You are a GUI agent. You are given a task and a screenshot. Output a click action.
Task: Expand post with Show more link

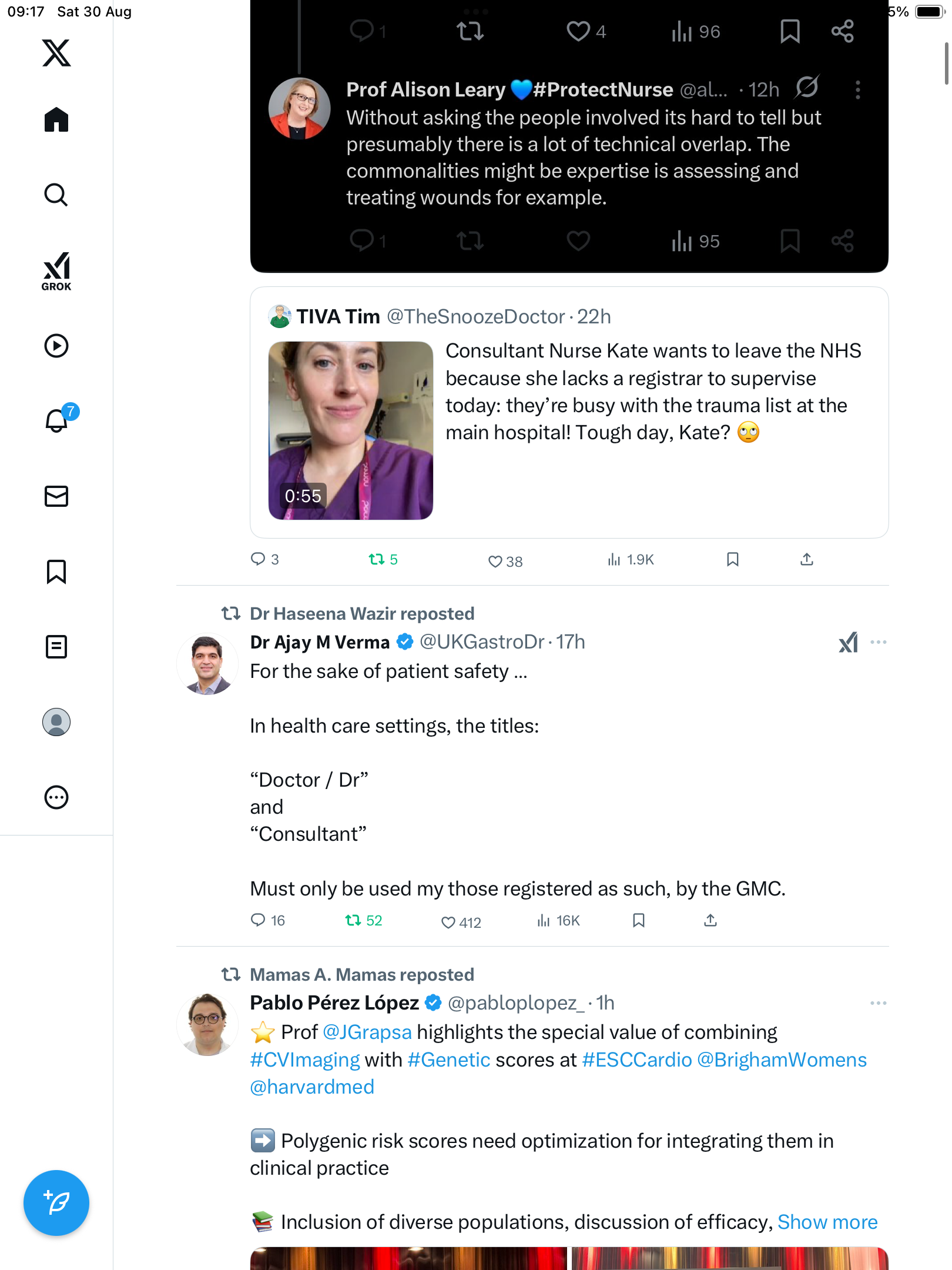pyautogui.click(x=827, y=1222)
